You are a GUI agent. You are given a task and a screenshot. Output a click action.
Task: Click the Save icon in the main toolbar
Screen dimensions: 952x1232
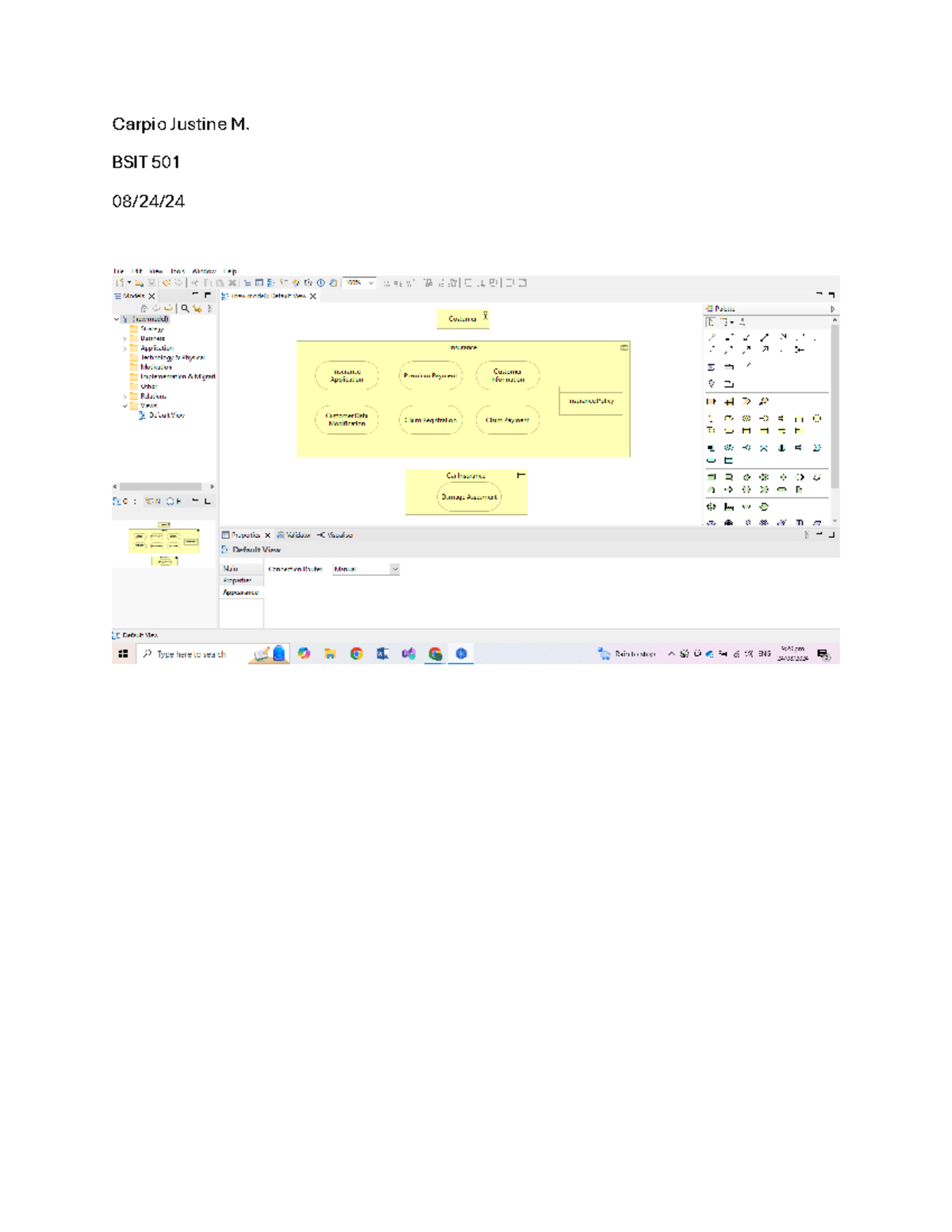[152, 282]
